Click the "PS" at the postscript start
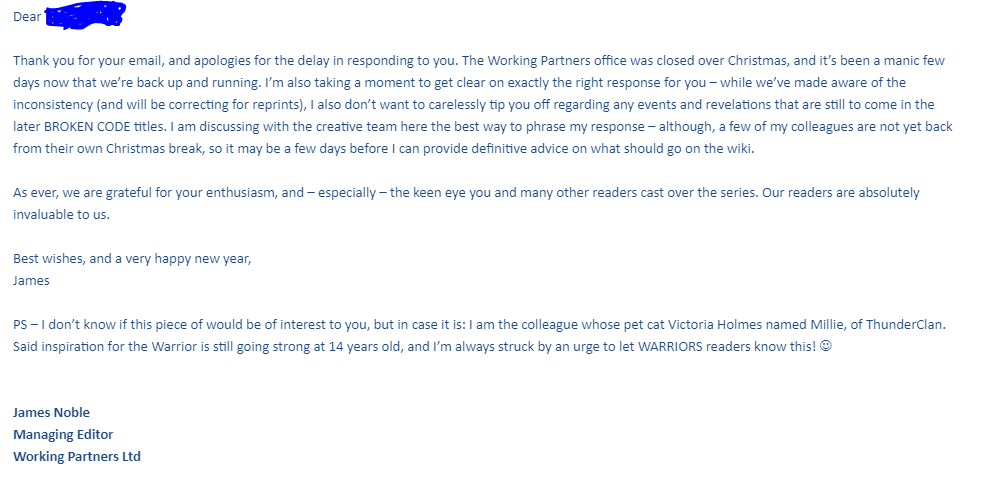 21,324
